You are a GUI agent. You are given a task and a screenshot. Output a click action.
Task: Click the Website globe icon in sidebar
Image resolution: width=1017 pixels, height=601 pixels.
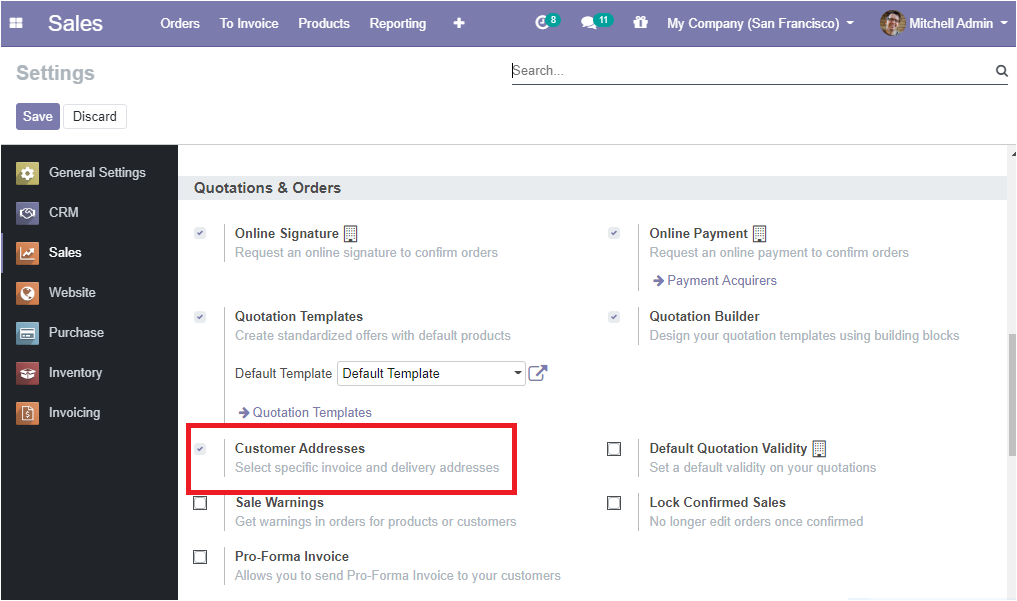[27, 293]
